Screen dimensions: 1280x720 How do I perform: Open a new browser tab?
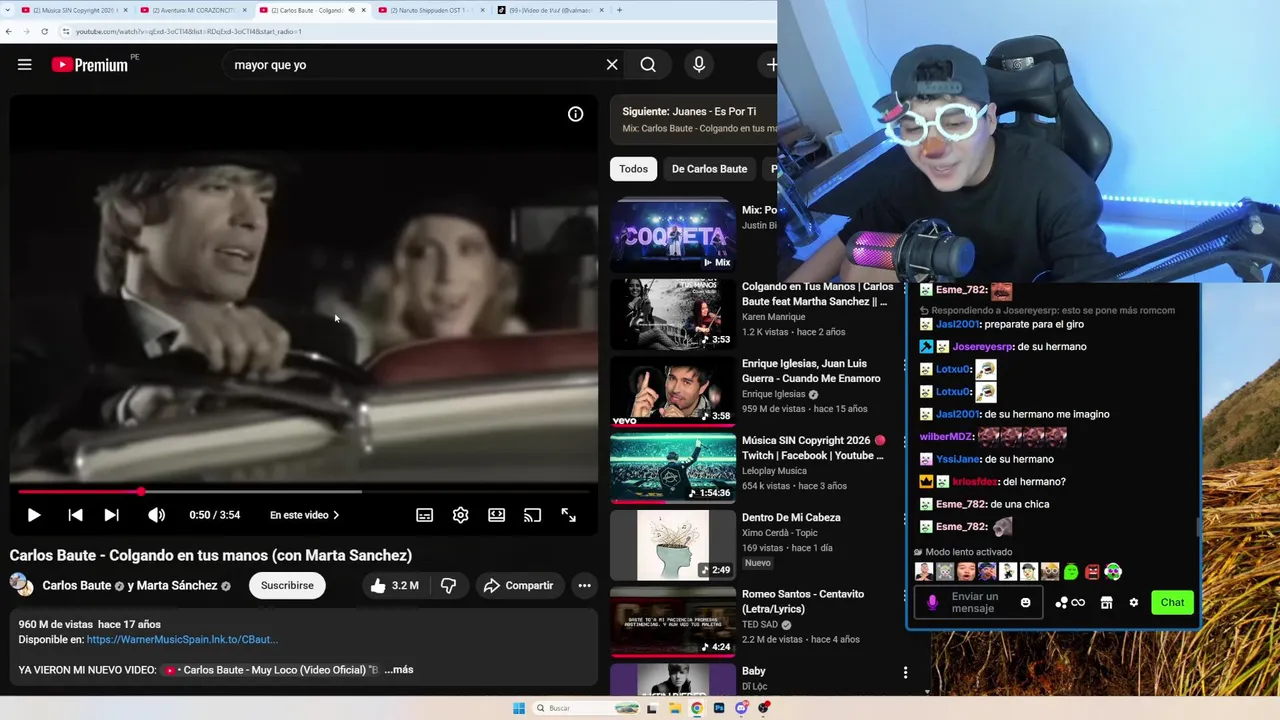coord(619,10)
